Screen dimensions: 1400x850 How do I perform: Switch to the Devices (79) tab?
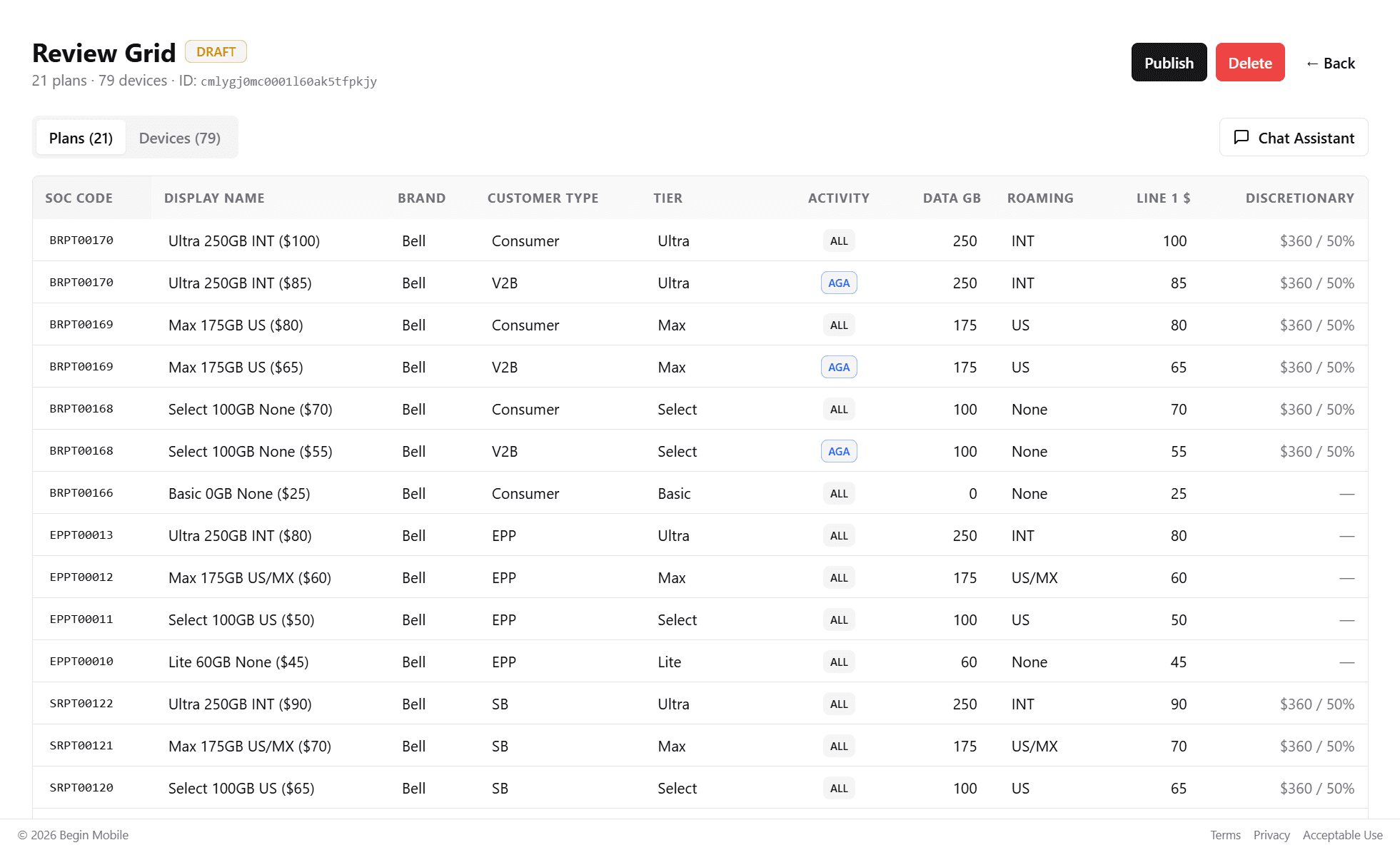[x=180, y=138]
